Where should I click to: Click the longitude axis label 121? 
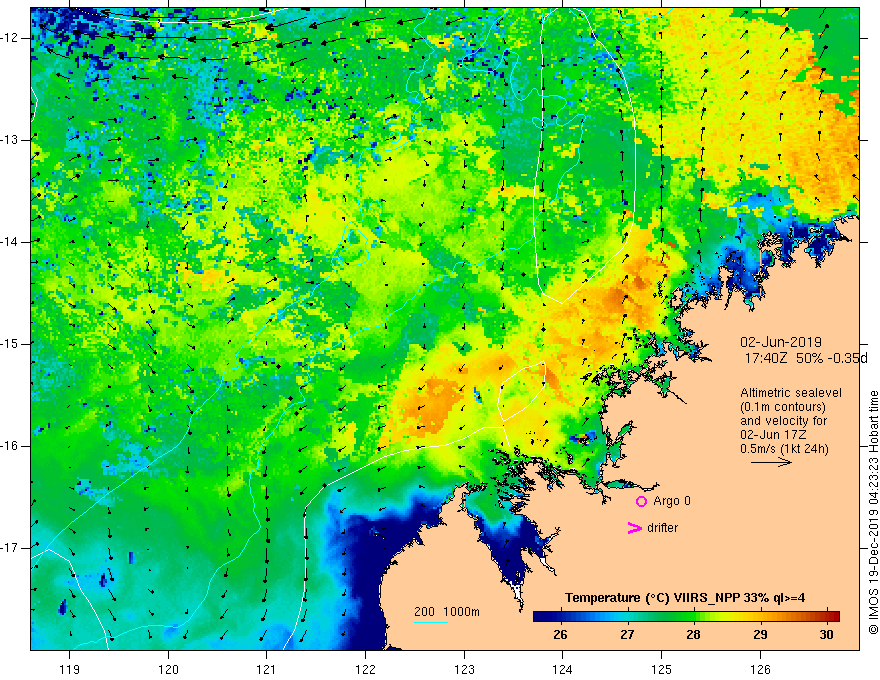pos(267,669)
